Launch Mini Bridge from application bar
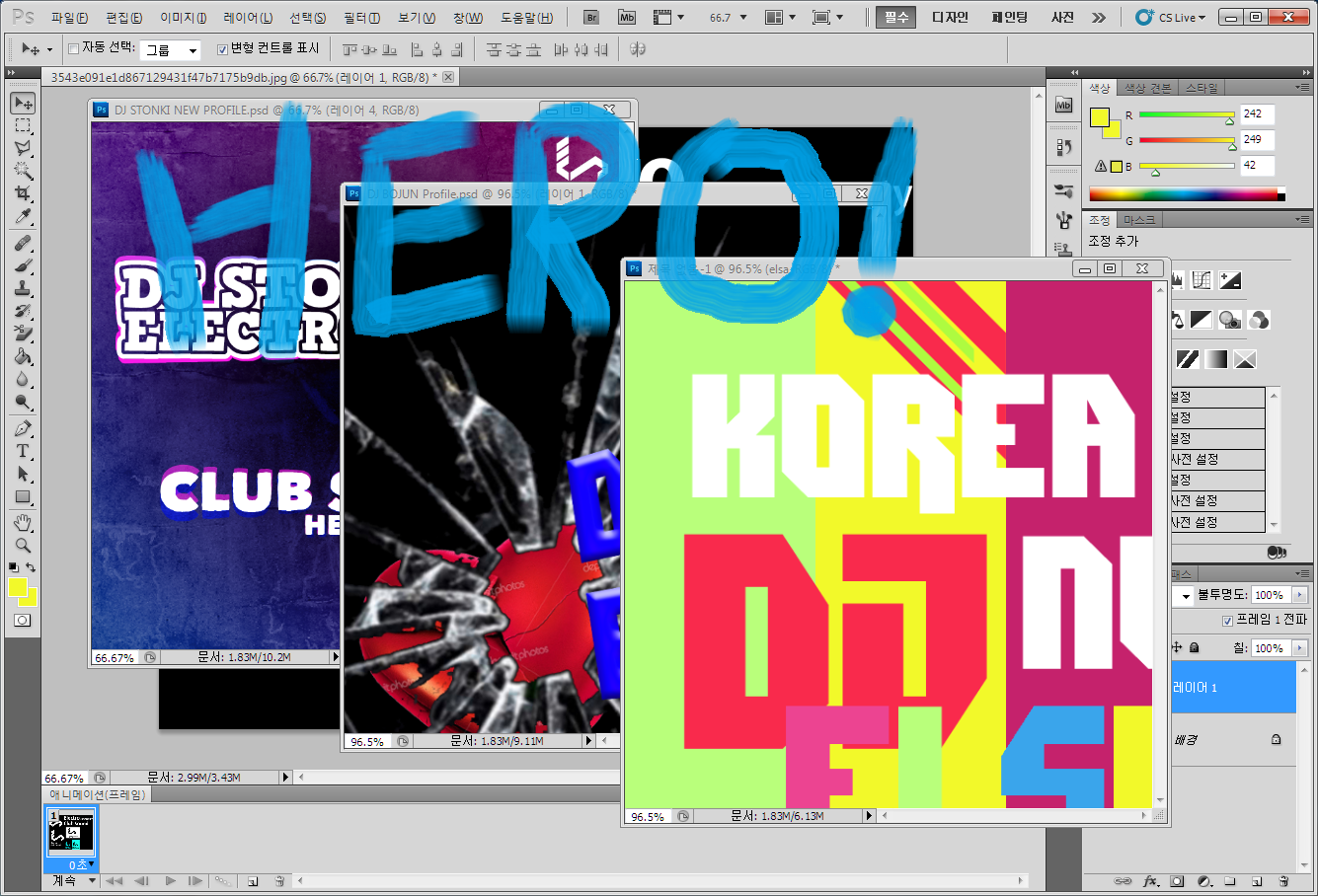 (627, 18)
